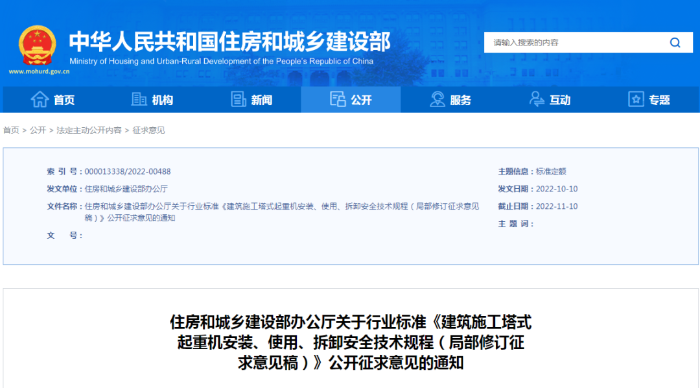
Task: Open the 机构 navigation tab
Action: click(152, 100)
